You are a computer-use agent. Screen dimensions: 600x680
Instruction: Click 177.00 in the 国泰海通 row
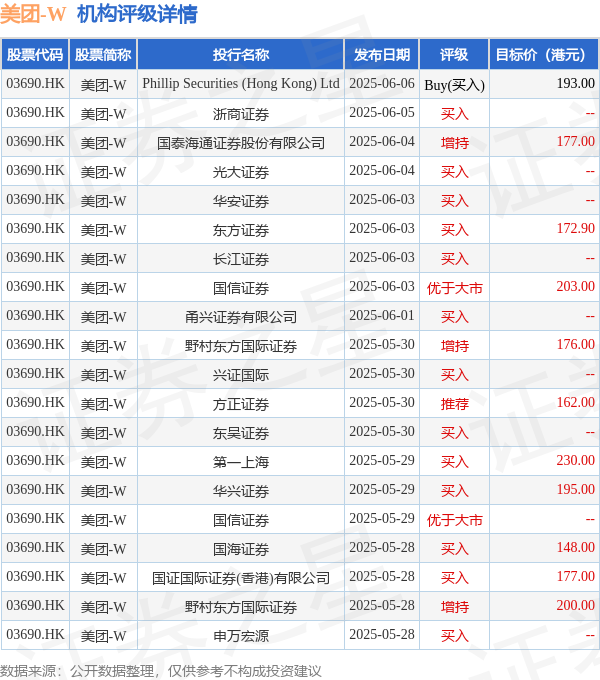tap(575, 141)
